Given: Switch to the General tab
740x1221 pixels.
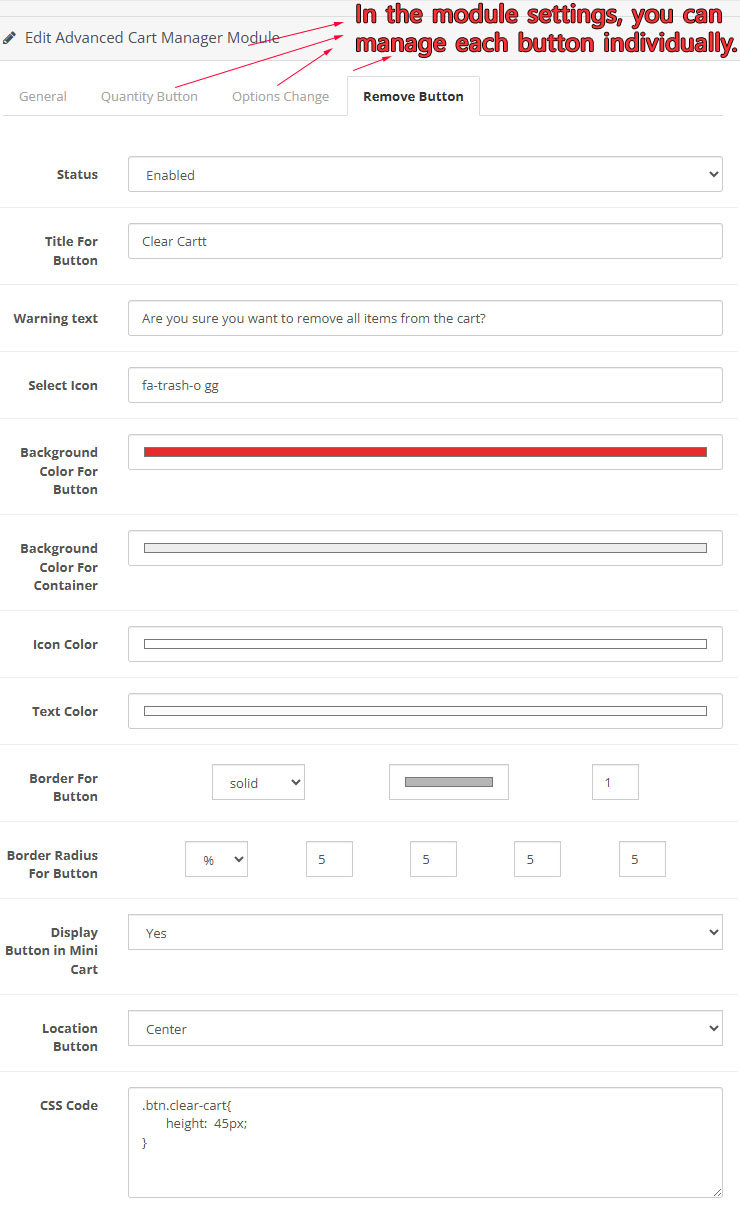Looking at the screenshot, I should coord(43,97).
